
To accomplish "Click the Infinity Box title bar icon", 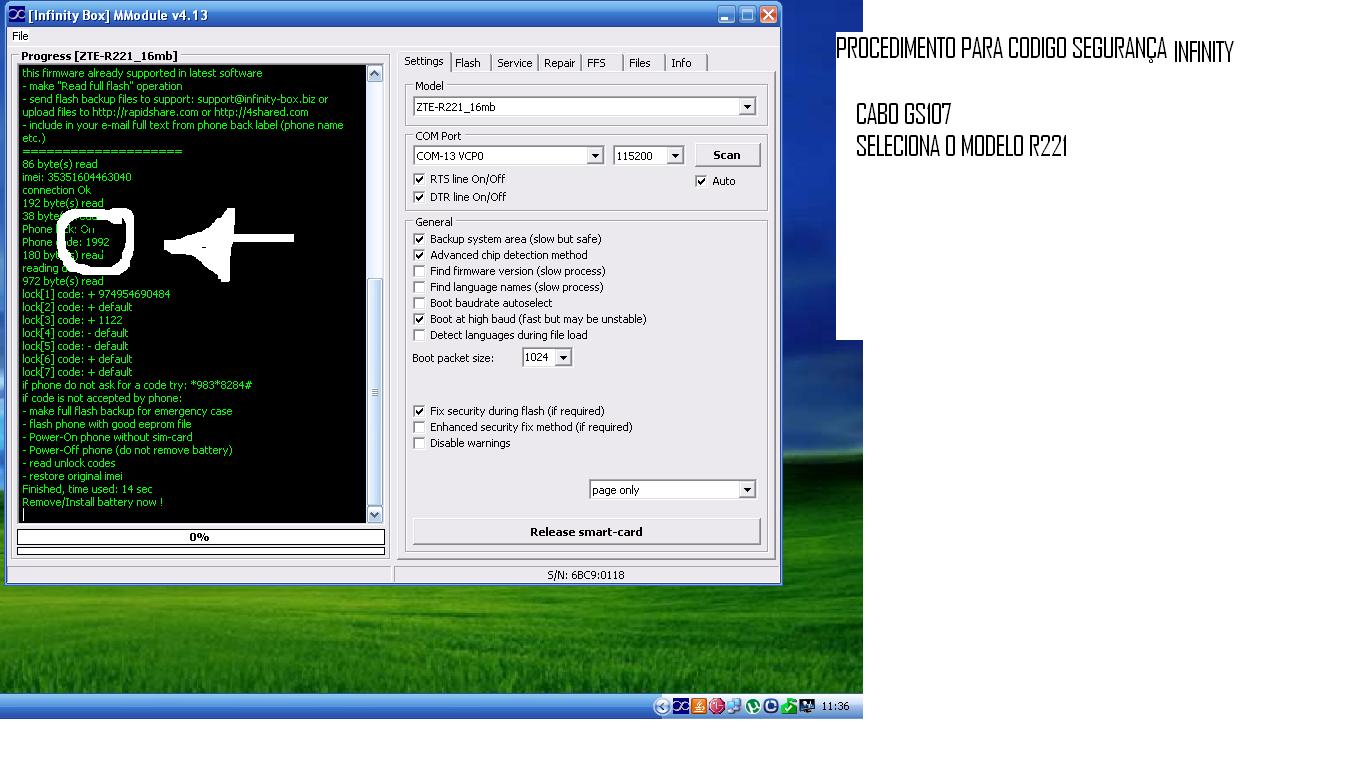I will click(16, 15).
